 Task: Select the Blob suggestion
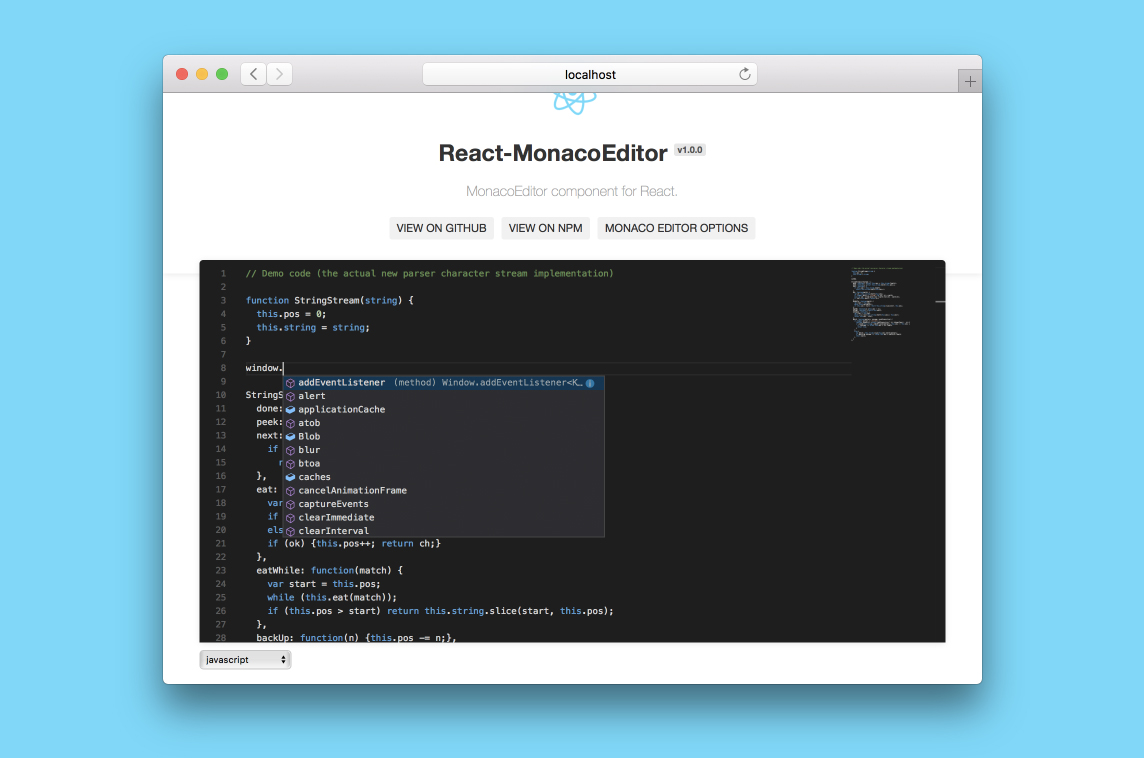click(x=444, y=436)
